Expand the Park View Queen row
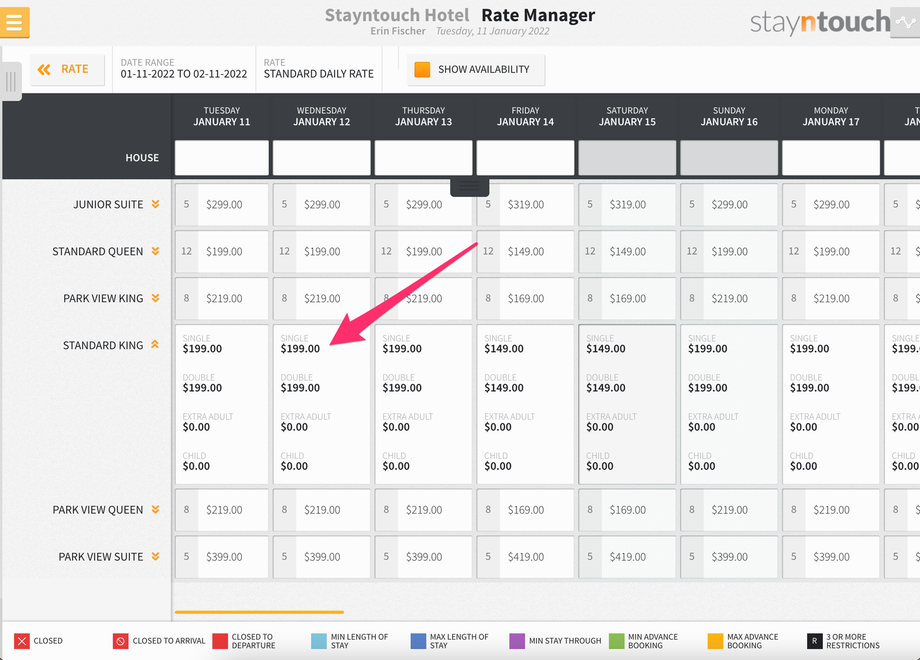This screenshot has width=920, height=660. pos(155,509)
